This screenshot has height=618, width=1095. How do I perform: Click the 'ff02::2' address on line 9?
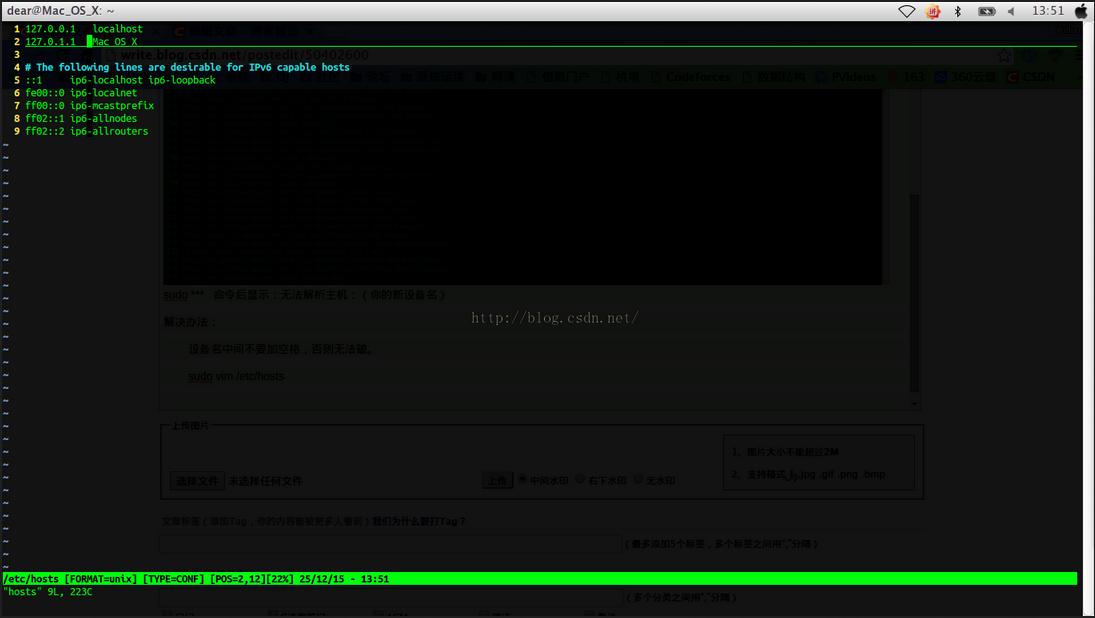[x=45, y=131]
